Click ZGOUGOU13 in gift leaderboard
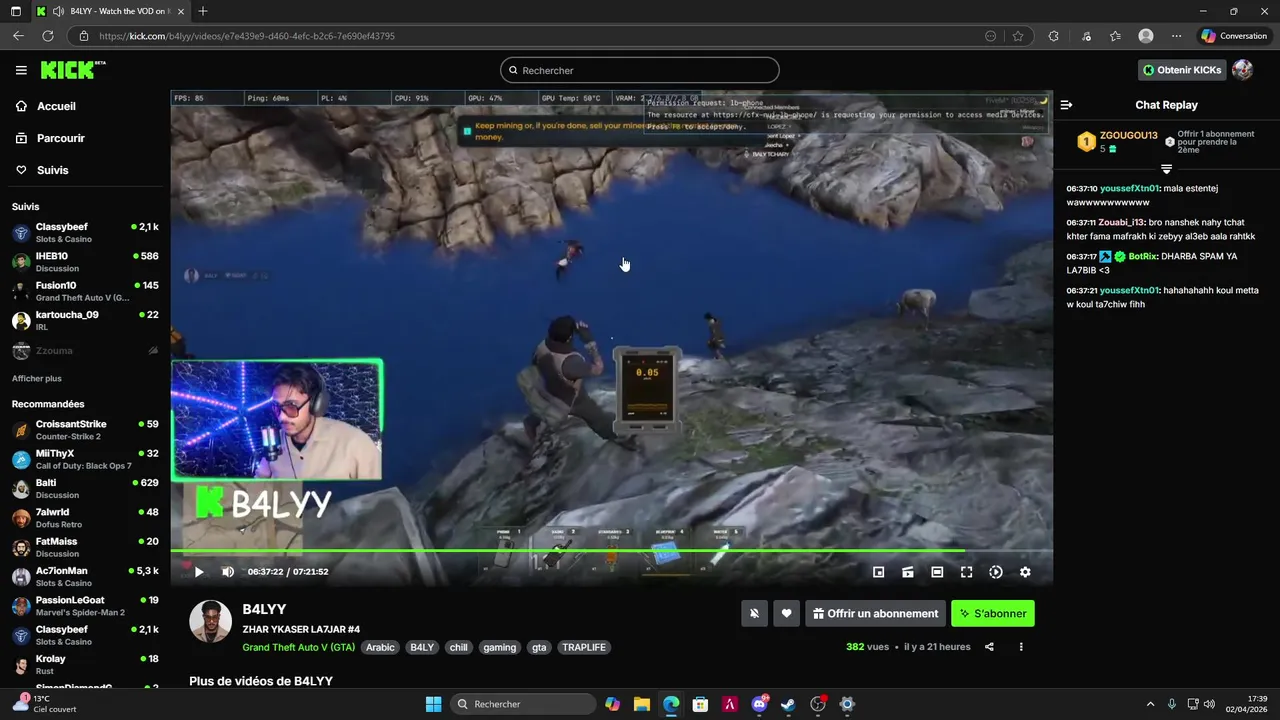The image size is (1280, 720). pyautogui.click(x=1128, y=135)
